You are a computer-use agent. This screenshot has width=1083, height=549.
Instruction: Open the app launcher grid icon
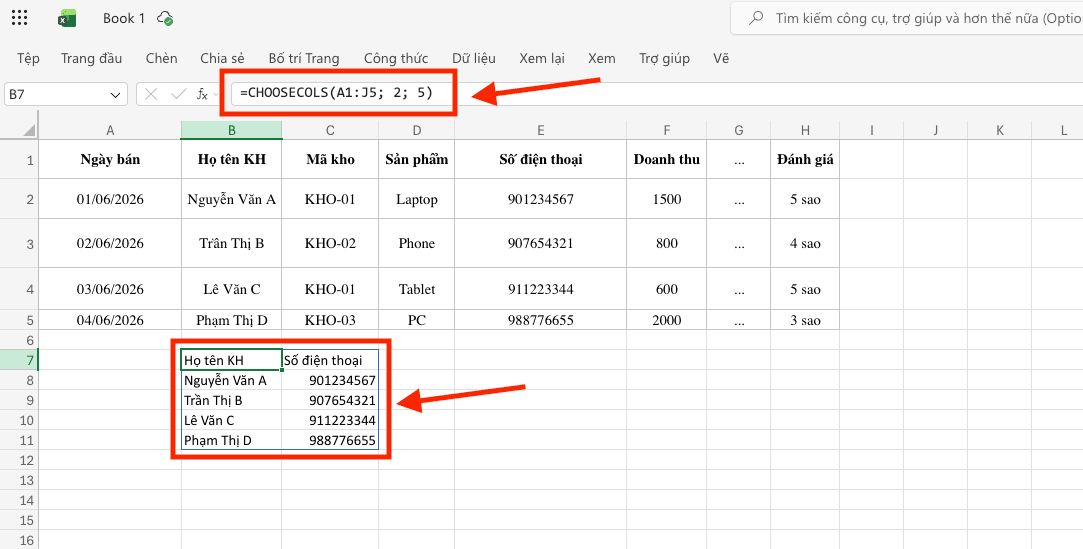point(20,19)
